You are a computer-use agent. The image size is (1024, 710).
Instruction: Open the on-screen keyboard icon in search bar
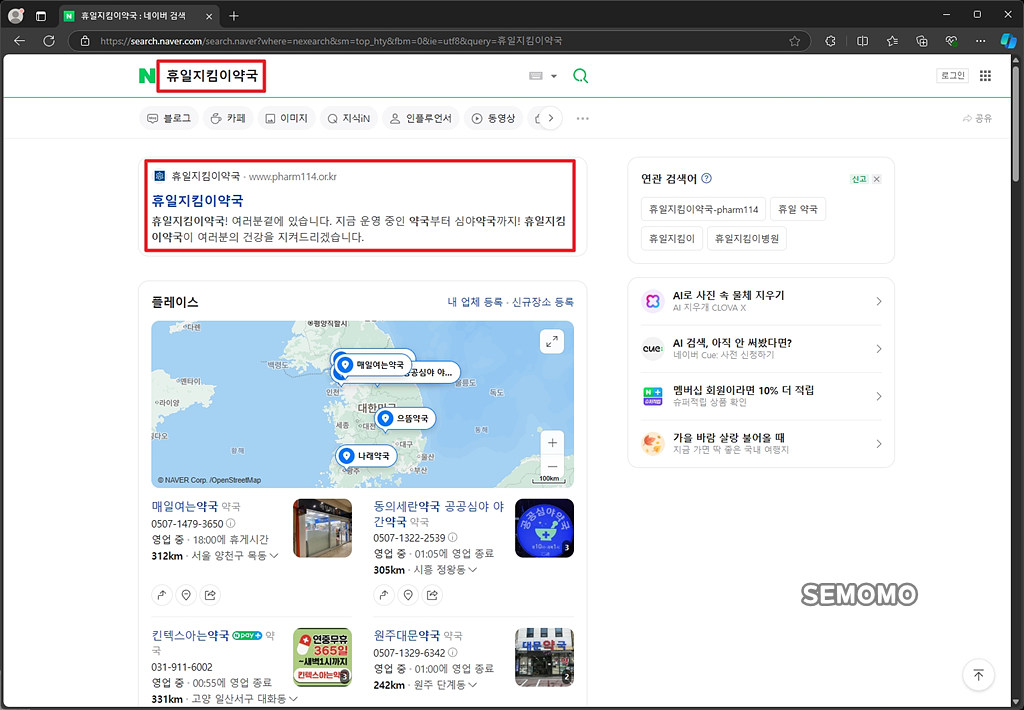tap(536, 76)
